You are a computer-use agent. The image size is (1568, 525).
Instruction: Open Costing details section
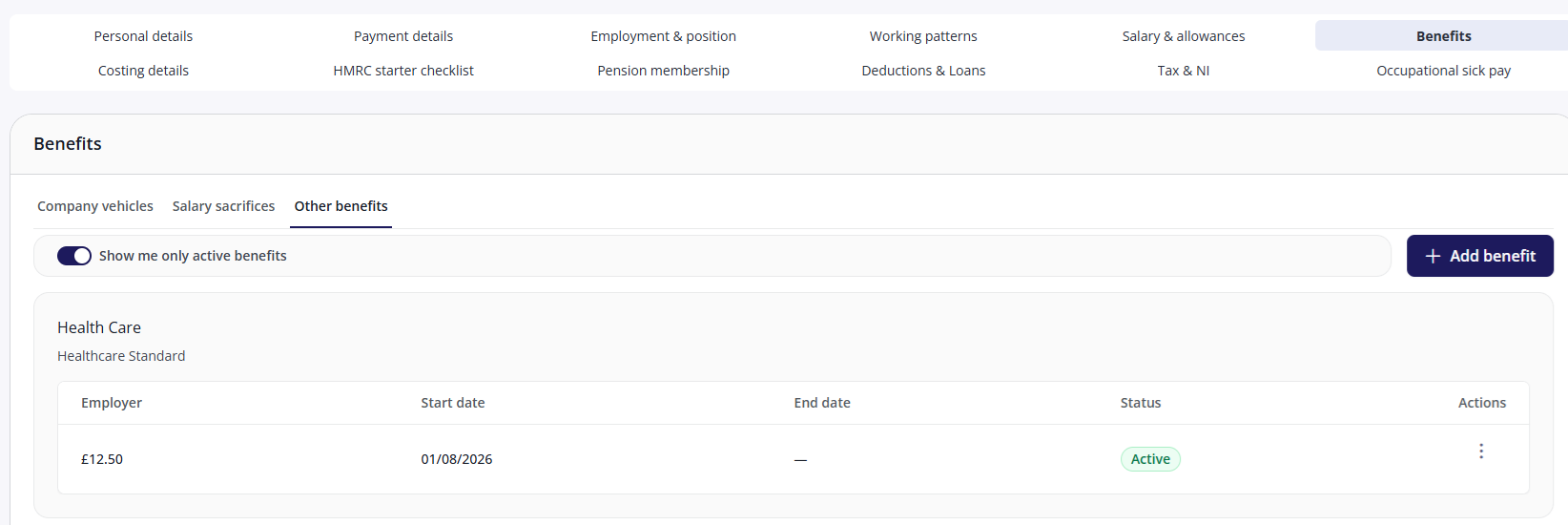click(143, 71)
